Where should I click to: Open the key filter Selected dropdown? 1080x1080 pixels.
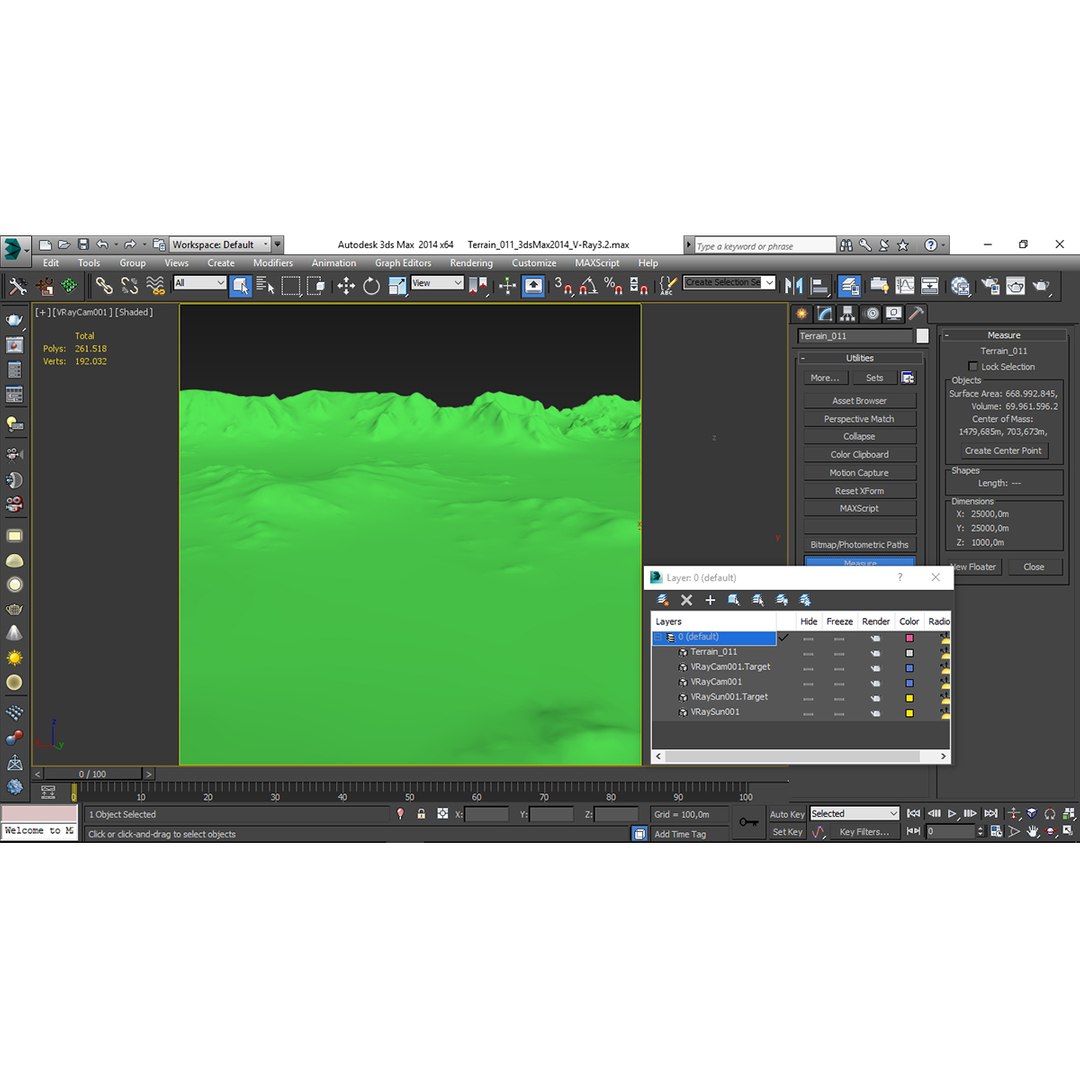[x=854, y=813]
